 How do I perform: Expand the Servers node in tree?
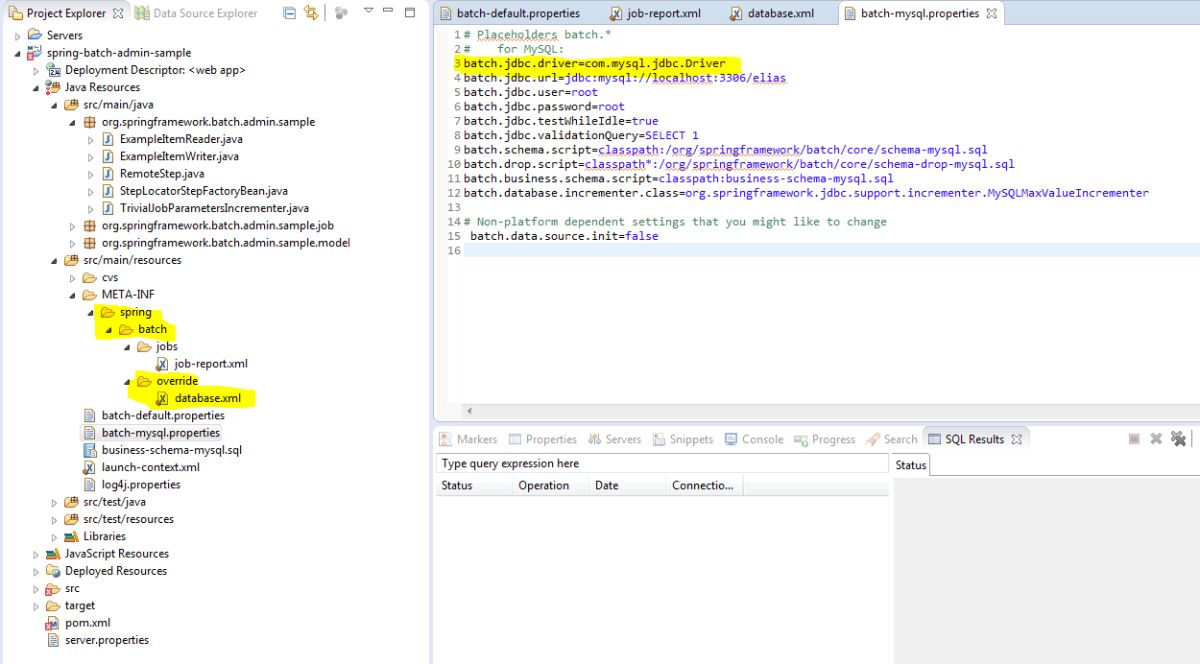pyautogui.click(x=18, y=35)
